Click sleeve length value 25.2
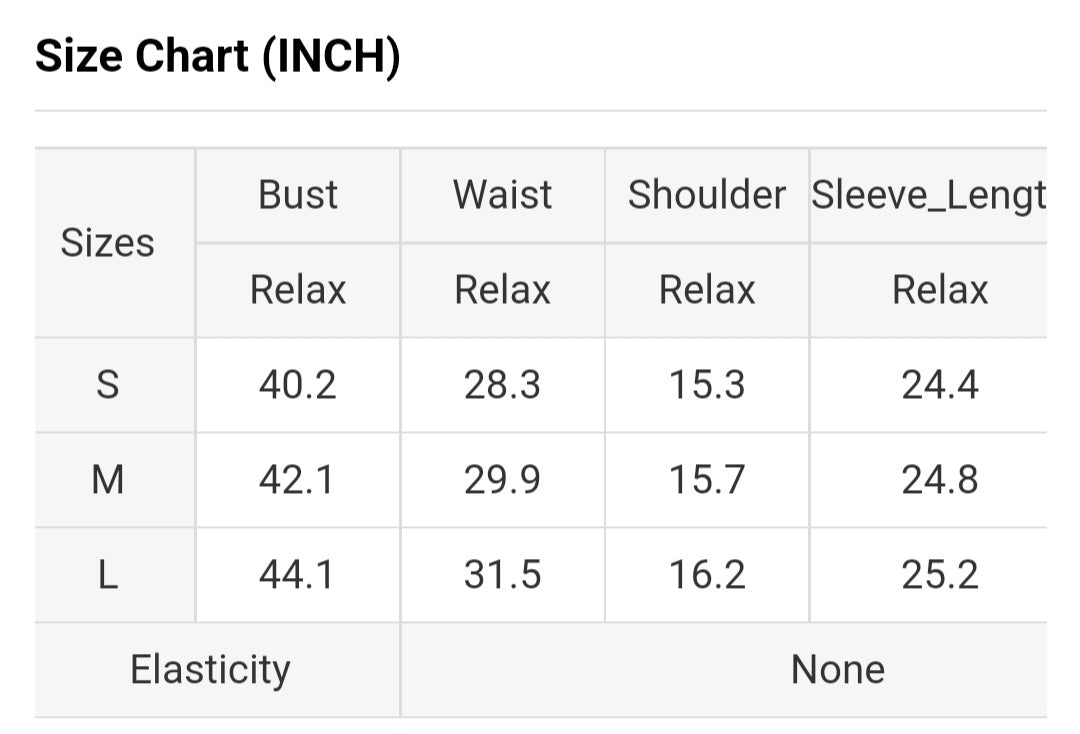This screenshot has height=734, width=1080. tap(940, 575)
